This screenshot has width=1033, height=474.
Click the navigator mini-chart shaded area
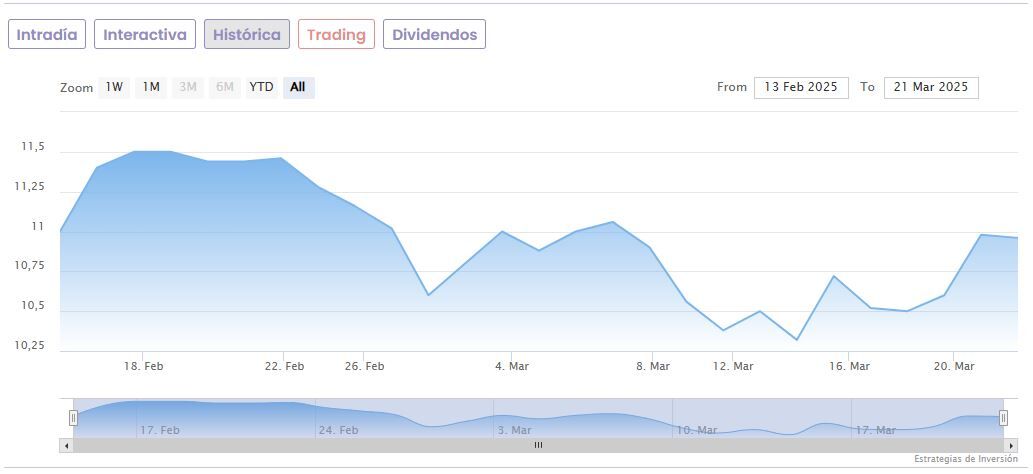point(538,418)
